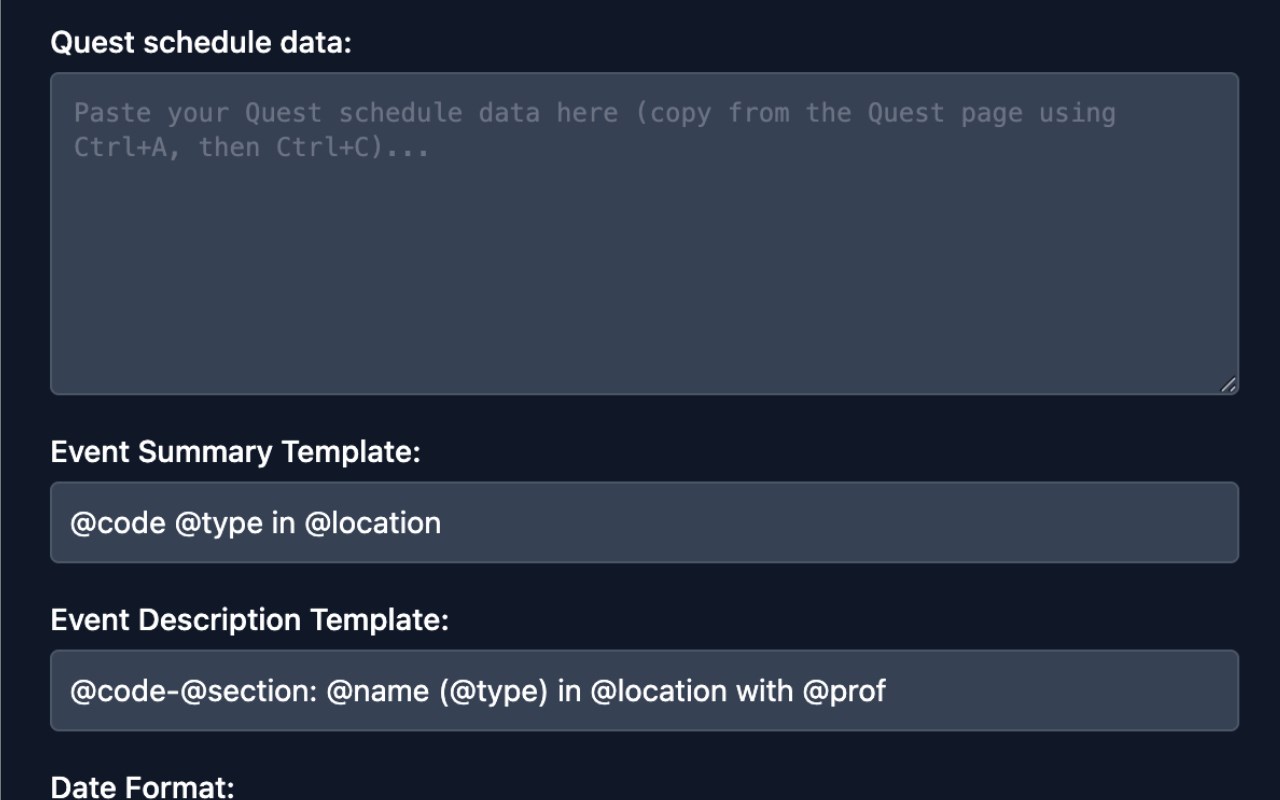Place cursor on @type in summary template
The height and width of the screenshot is (800, 1280).
[x=218, y=523]
